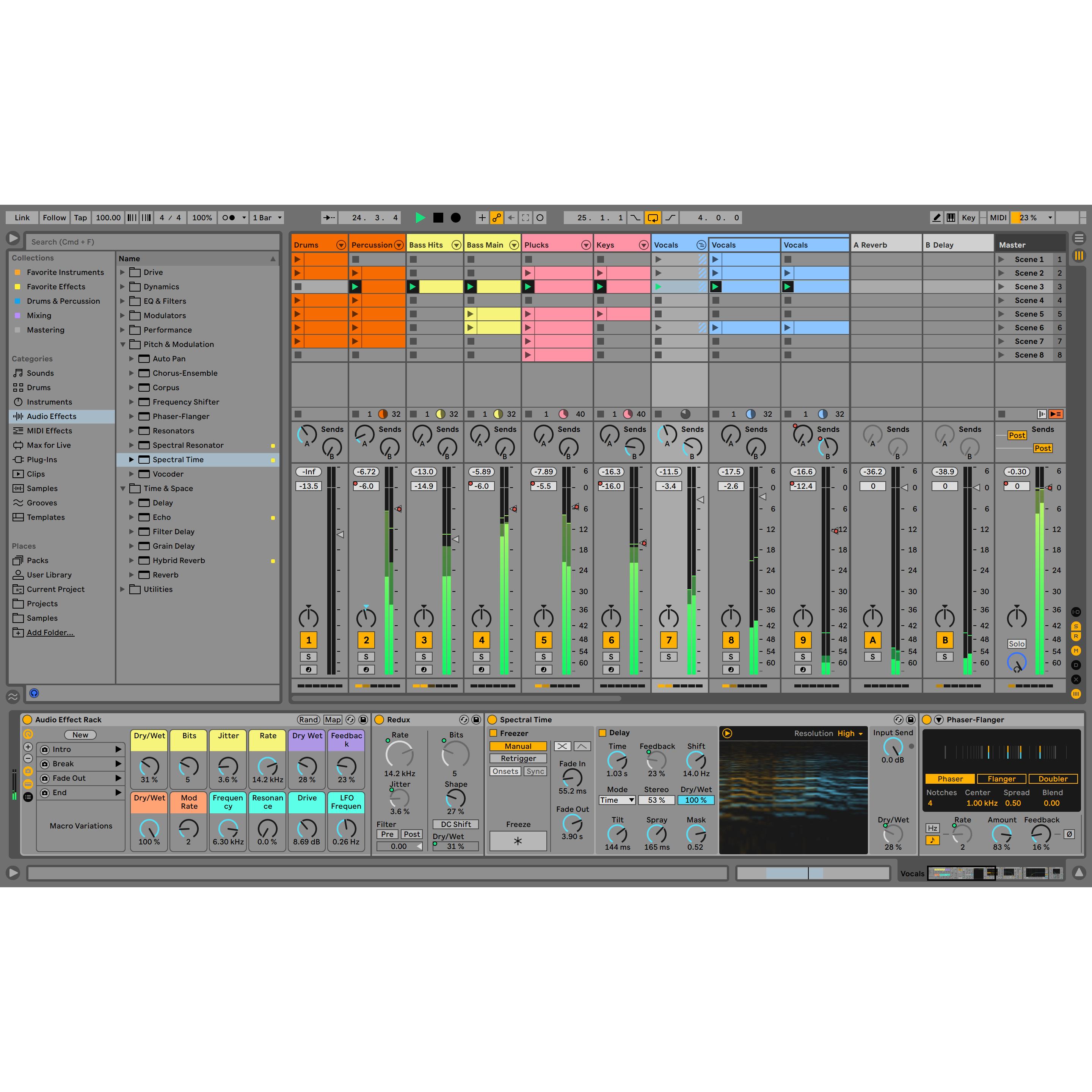Open the Resolution High dropdown

tap(850, 734)
